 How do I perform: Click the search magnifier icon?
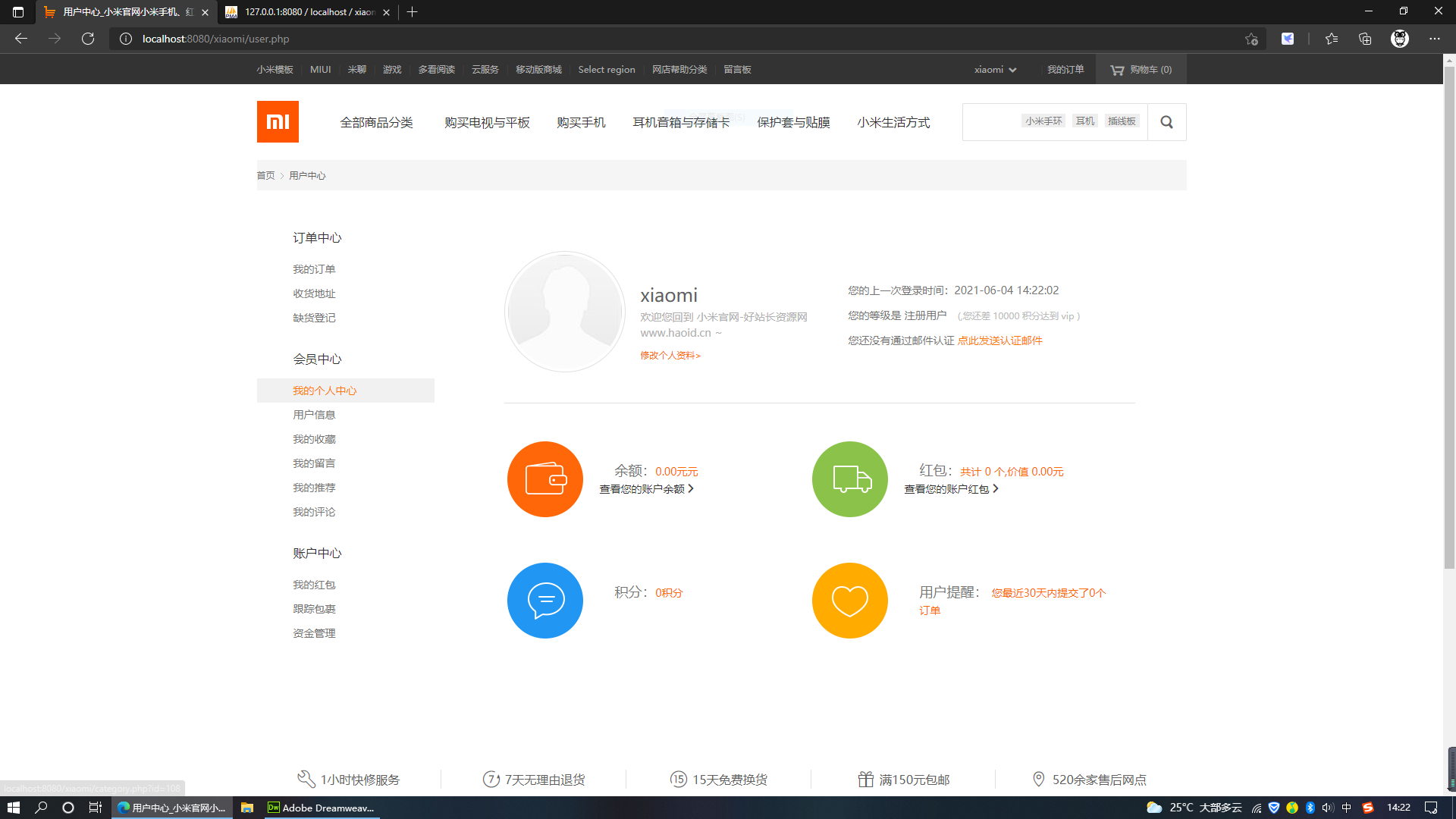1166,122
